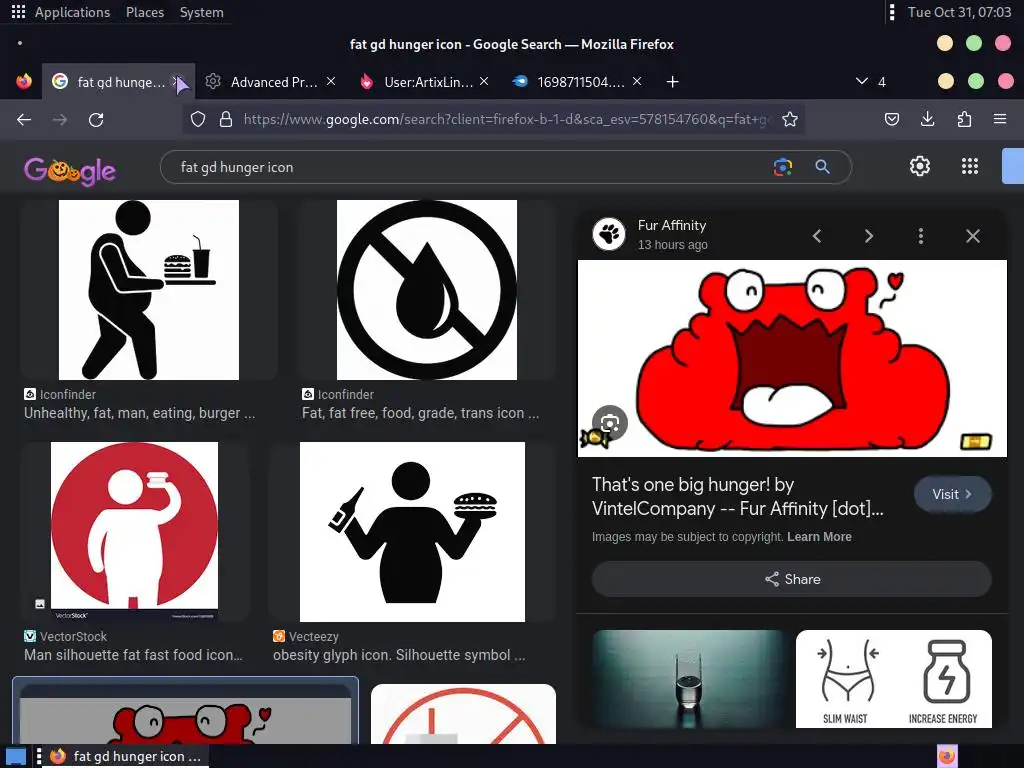
Task: Switch to the Advanced Preferences tab
Action: tap(268, 82)
